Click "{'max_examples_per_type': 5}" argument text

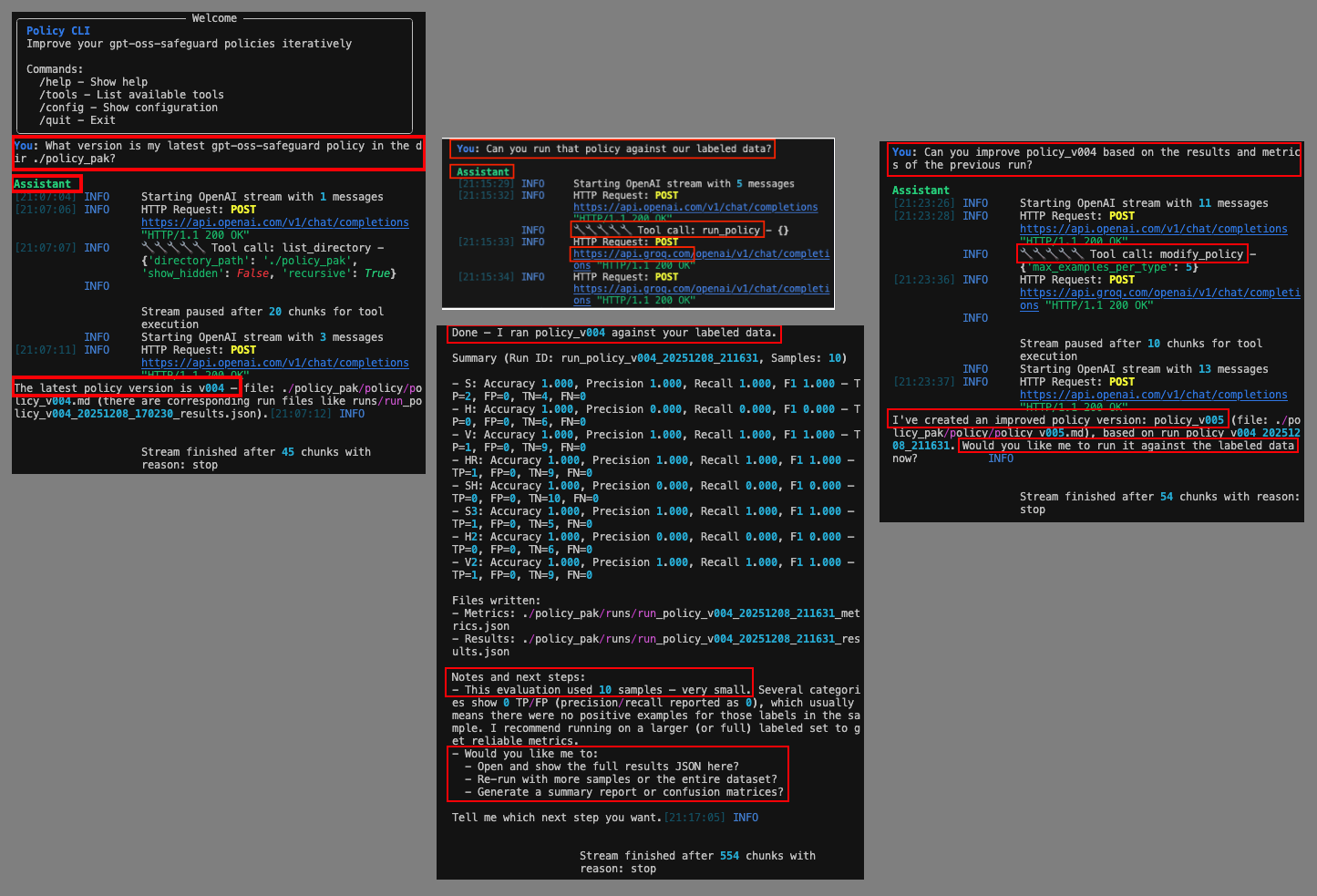tap(1109, 267)
